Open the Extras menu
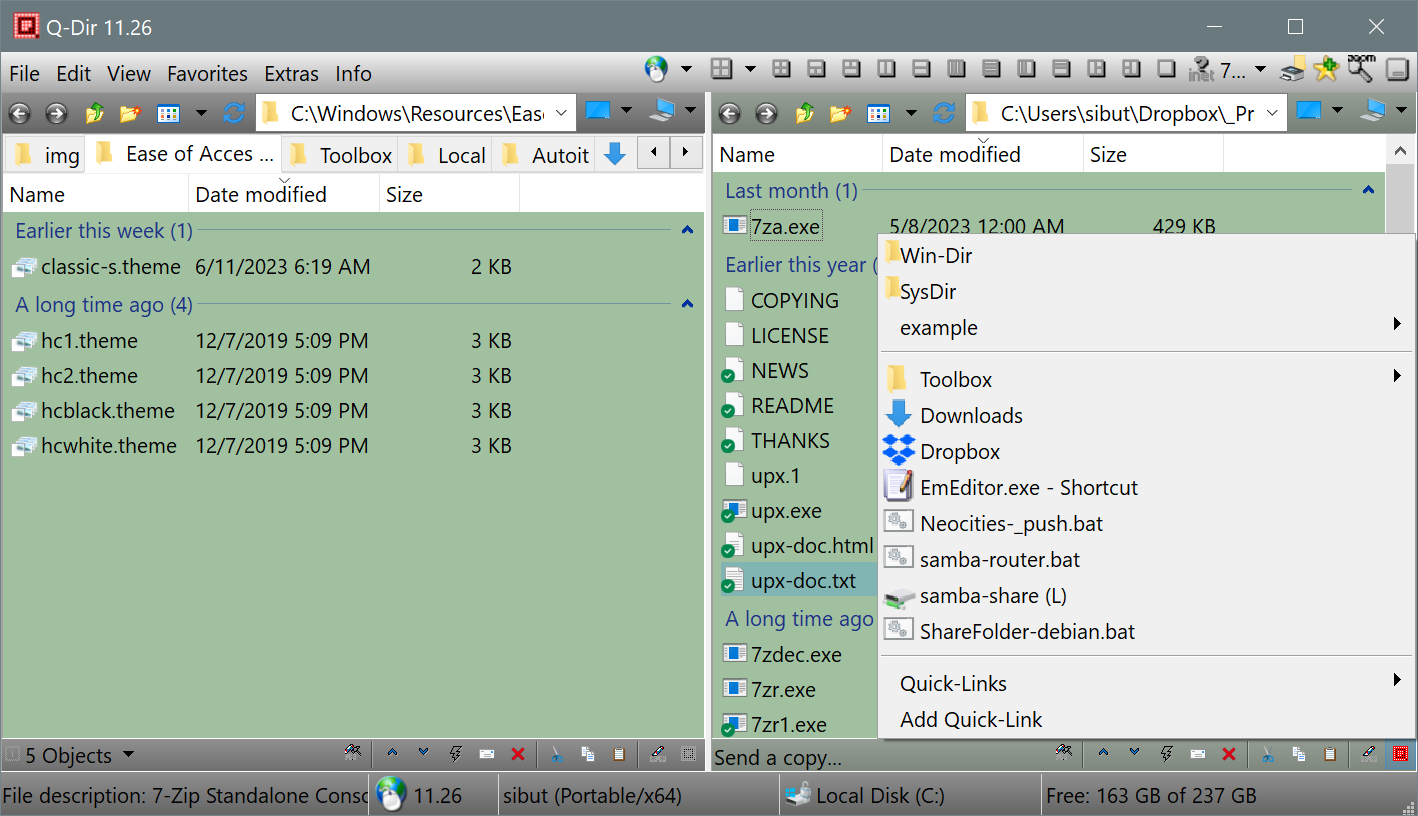Screen dimensions: 1418x816 [x=291, y=74]
